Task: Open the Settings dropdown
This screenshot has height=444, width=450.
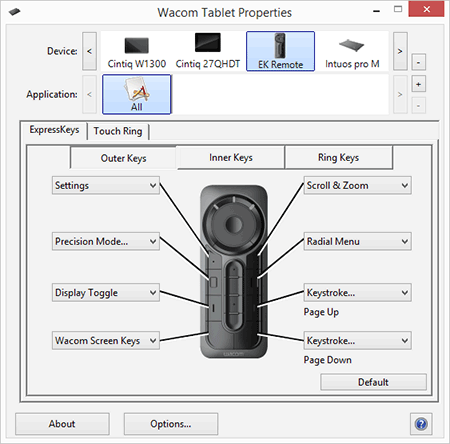Action: coord(106,185)
